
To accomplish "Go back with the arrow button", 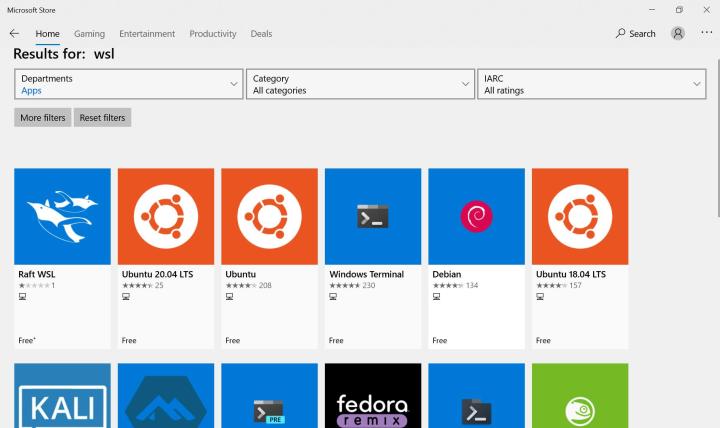I will tap(14, 34).
